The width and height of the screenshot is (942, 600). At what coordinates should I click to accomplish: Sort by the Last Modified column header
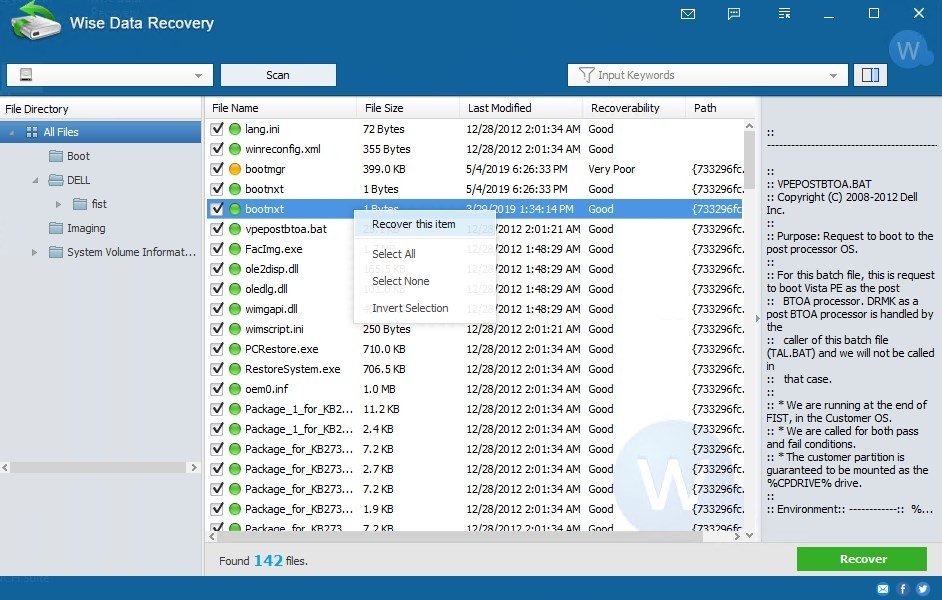tap(520, 108)
